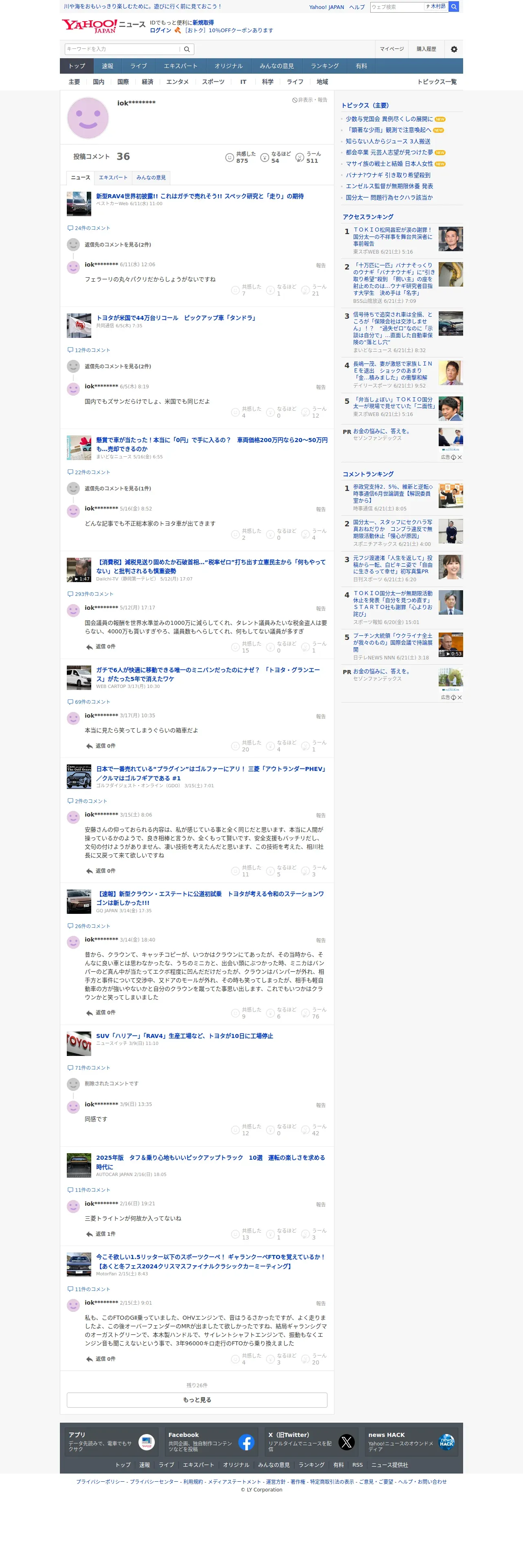
Task: Select the スポーツ category
Action: (213, 82)
